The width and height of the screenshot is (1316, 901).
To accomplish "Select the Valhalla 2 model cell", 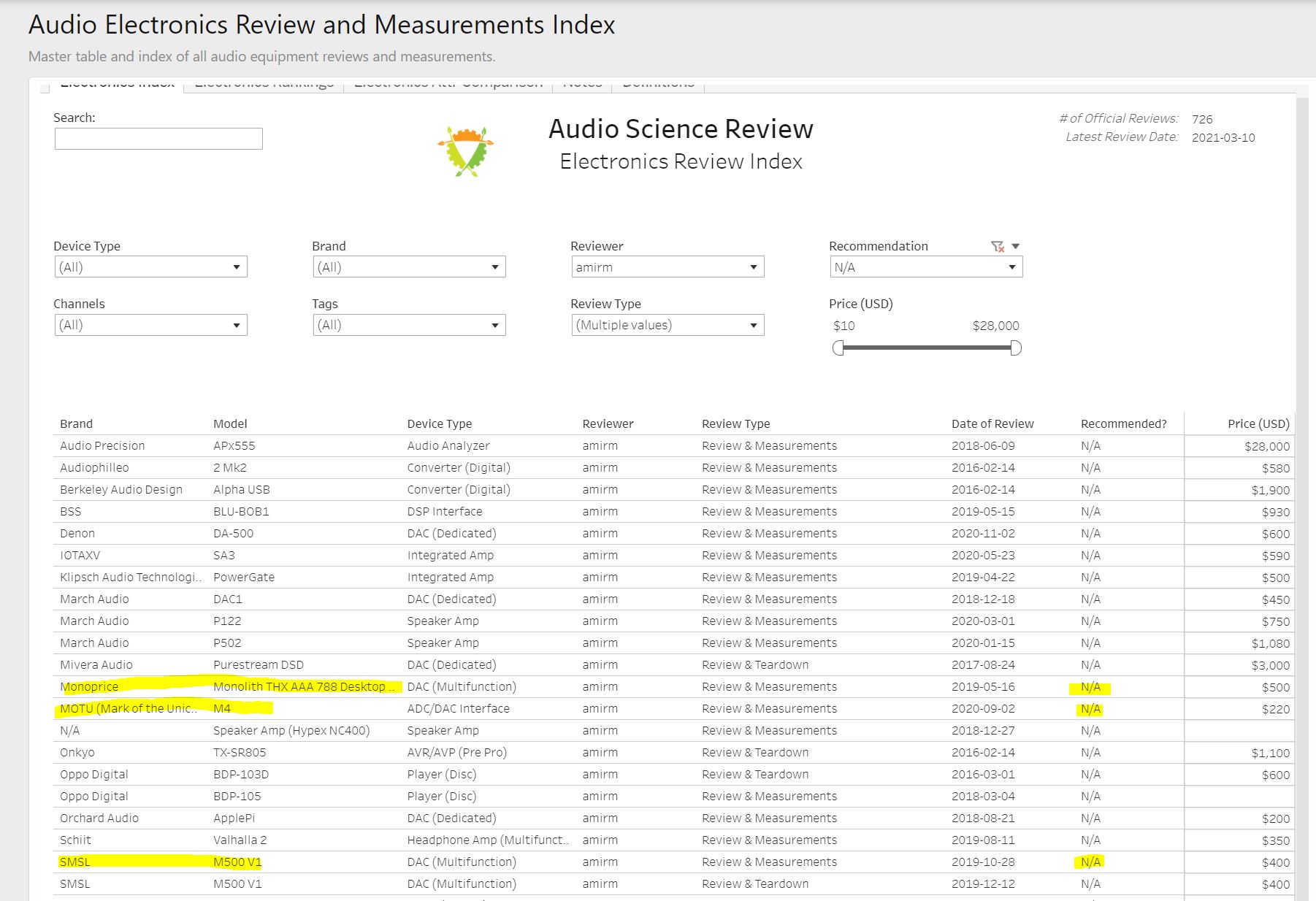I will point(240,840).
